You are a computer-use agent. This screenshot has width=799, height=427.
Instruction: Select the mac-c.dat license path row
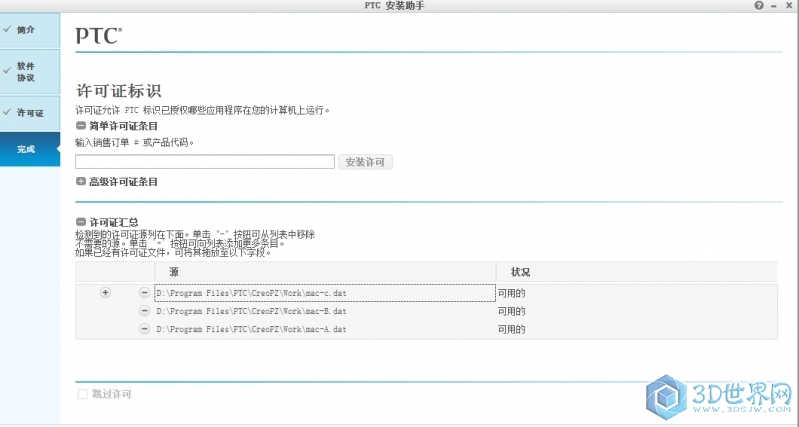(x=325, y=293)
